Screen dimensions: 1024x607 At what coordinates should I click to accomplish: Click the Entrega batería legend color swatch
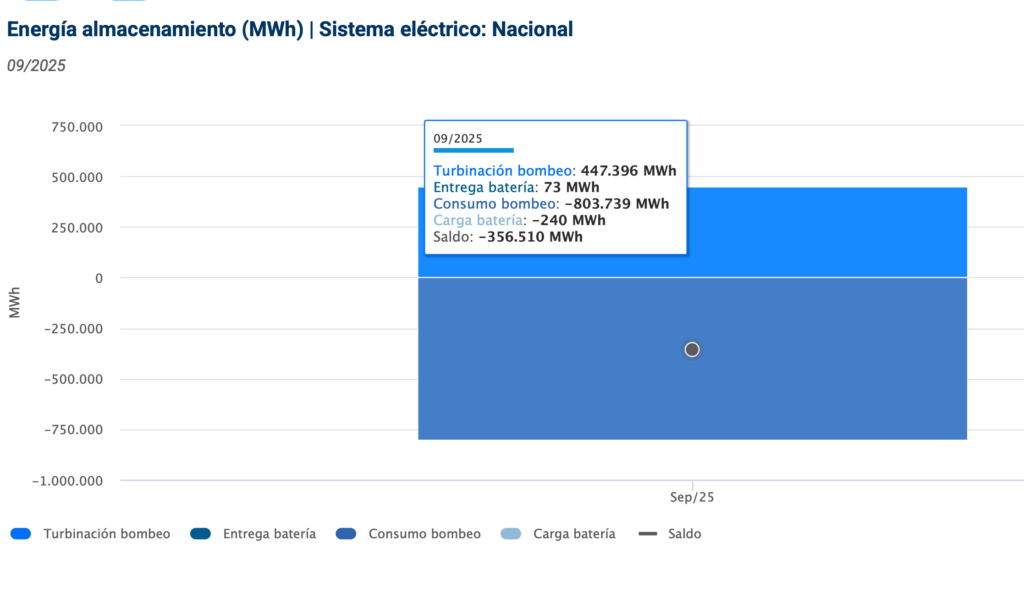(201, 534)
